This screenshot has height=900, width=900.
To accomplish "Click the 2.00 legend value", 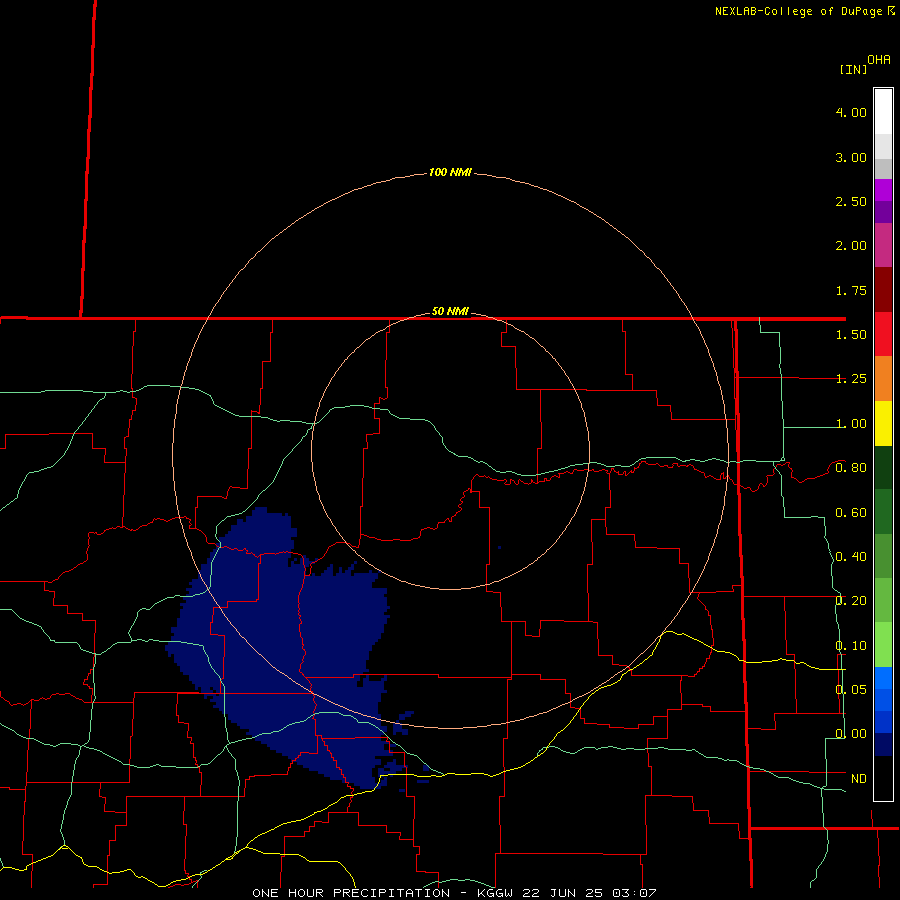I will 851,246.
